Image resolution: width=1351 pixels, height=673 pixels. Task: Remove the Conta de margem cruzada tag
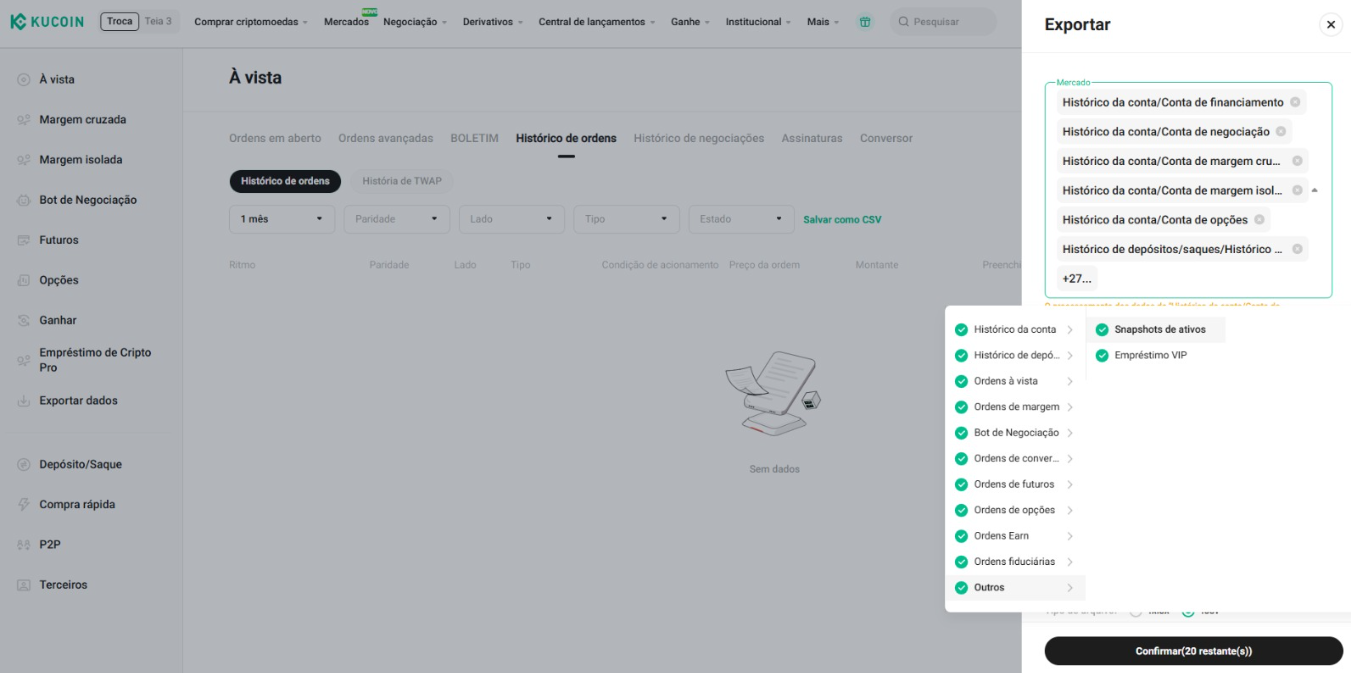(x=1297, y=160)
